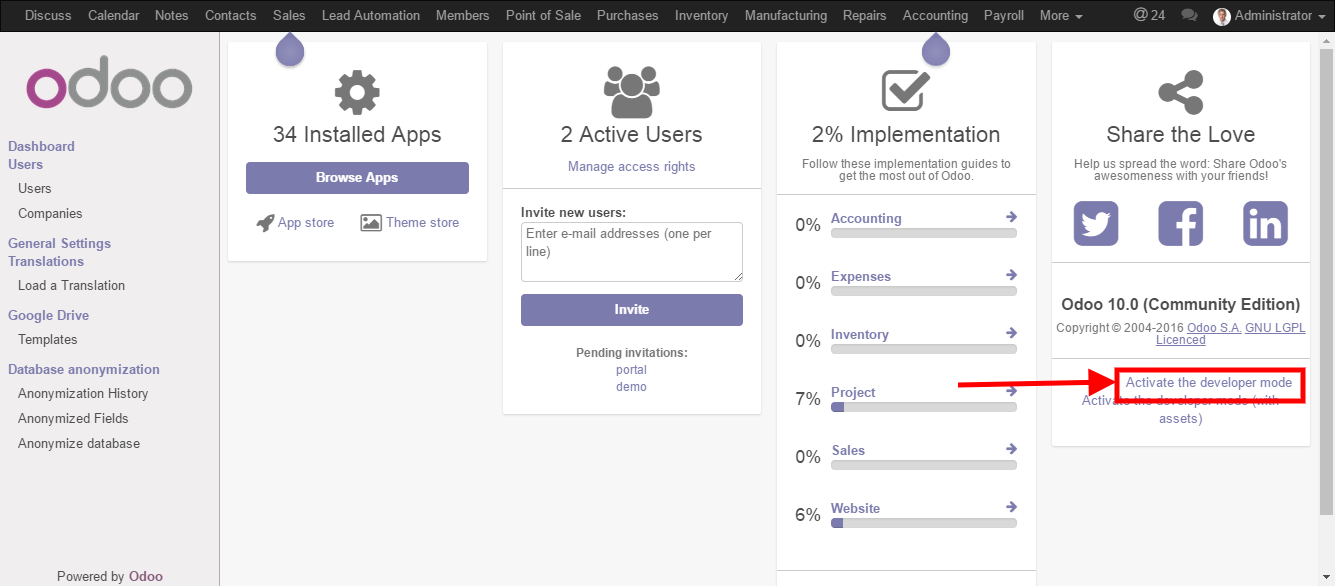This screenshot has width=1335, height=586.
Task: Click Activate the developer mode link
Action: coord(1209,383)
